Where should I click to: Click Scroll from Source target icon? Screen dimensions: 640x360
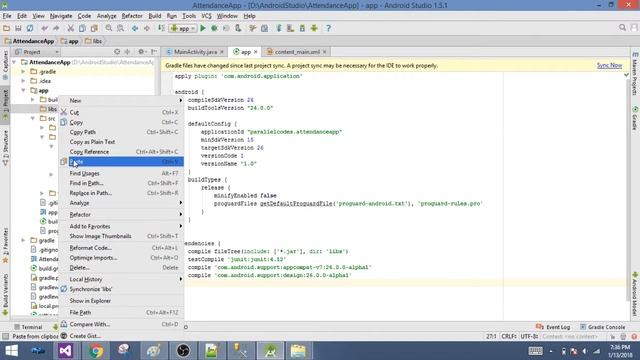coord(117,52)
